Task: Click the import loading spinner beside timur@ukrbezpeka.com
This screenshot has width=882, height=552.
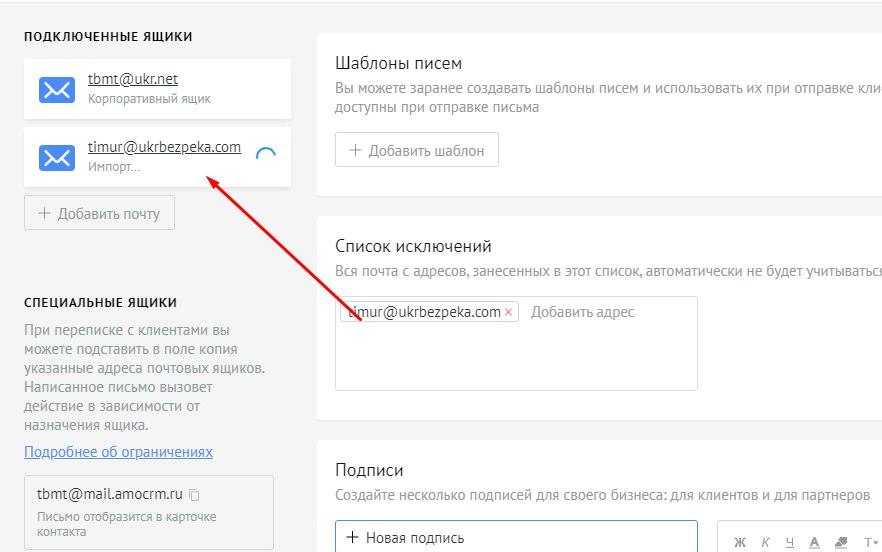Action: click(266, 154)
